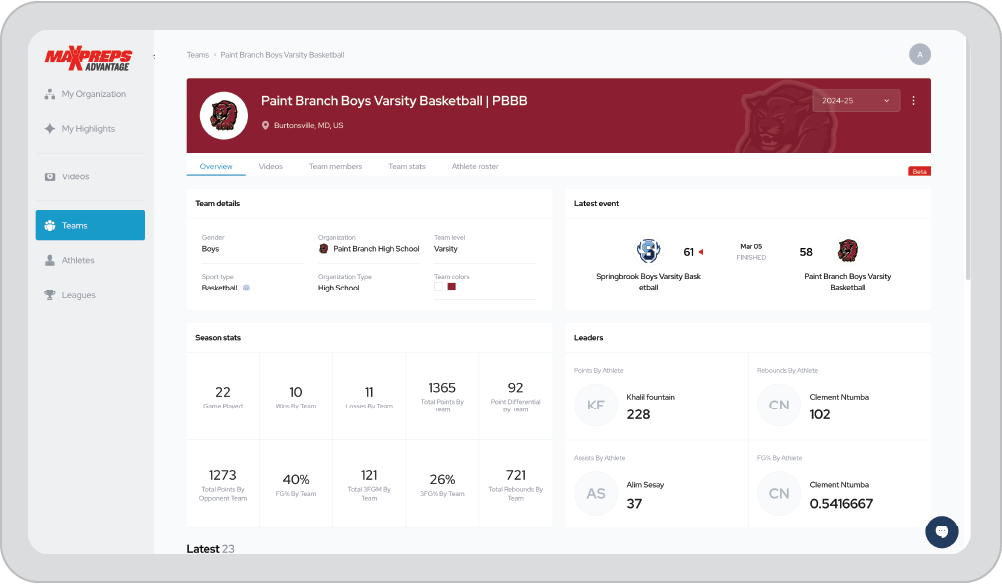Switch to the Team members tab
The image size is (1002, 584).
(x=335, y=166)
